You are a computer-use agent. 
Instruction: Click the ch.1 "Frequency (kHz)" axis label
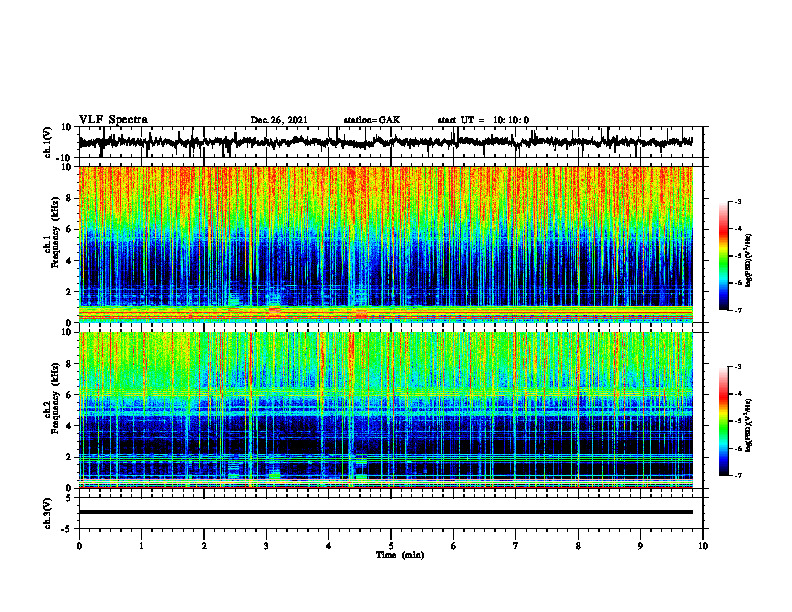tap(53, 234)
